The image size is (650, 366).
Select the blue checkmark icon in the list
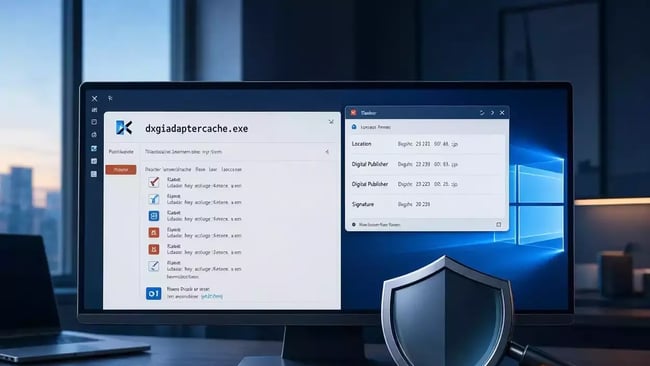tap(154, 199)
